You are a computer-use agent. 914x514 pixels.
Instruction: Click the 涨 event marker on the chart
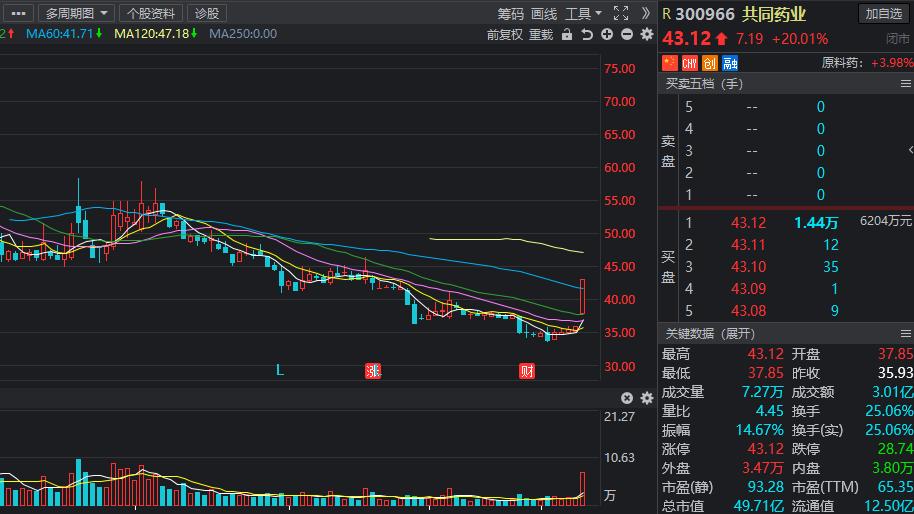(373, 371)
